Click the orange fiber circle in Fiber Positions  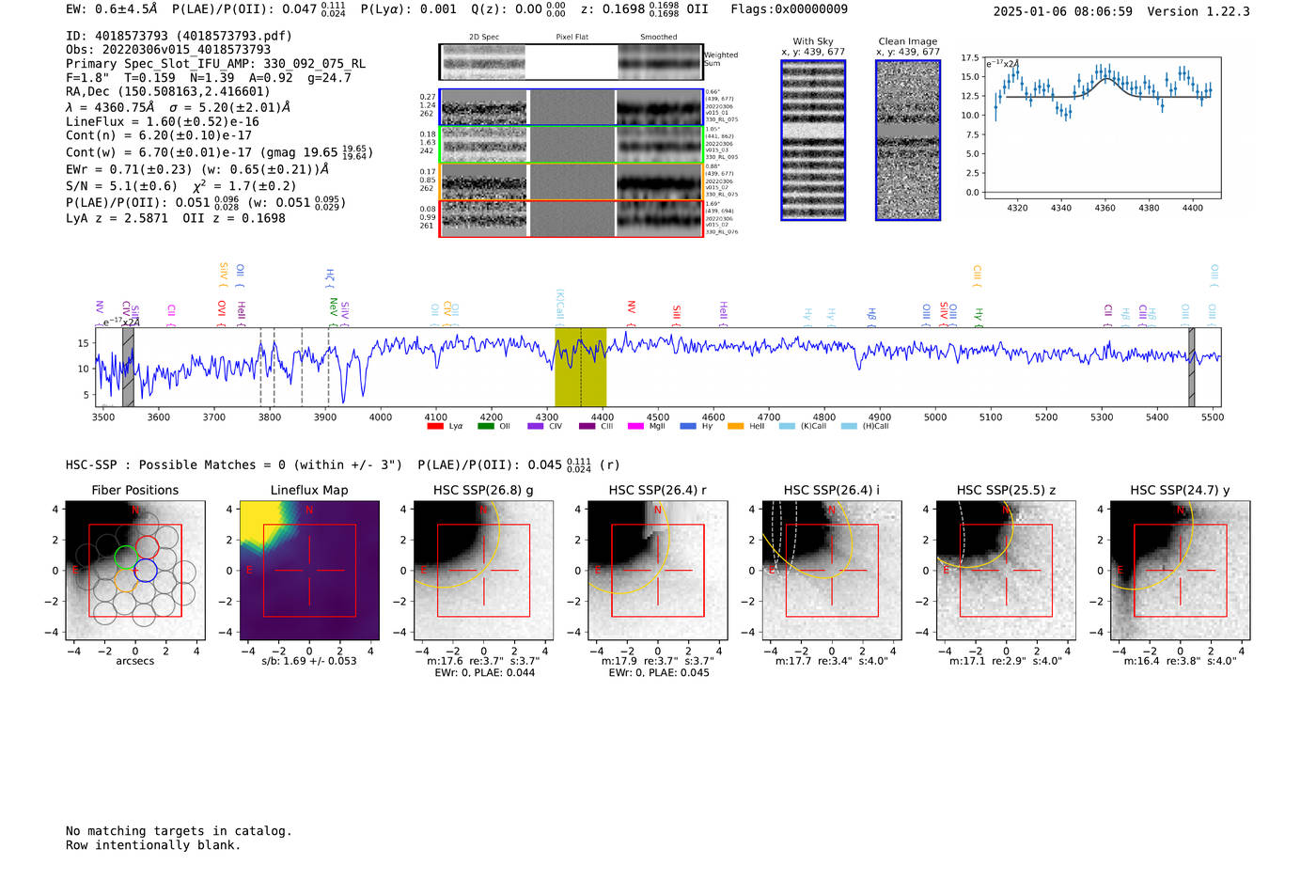point(127,580)
